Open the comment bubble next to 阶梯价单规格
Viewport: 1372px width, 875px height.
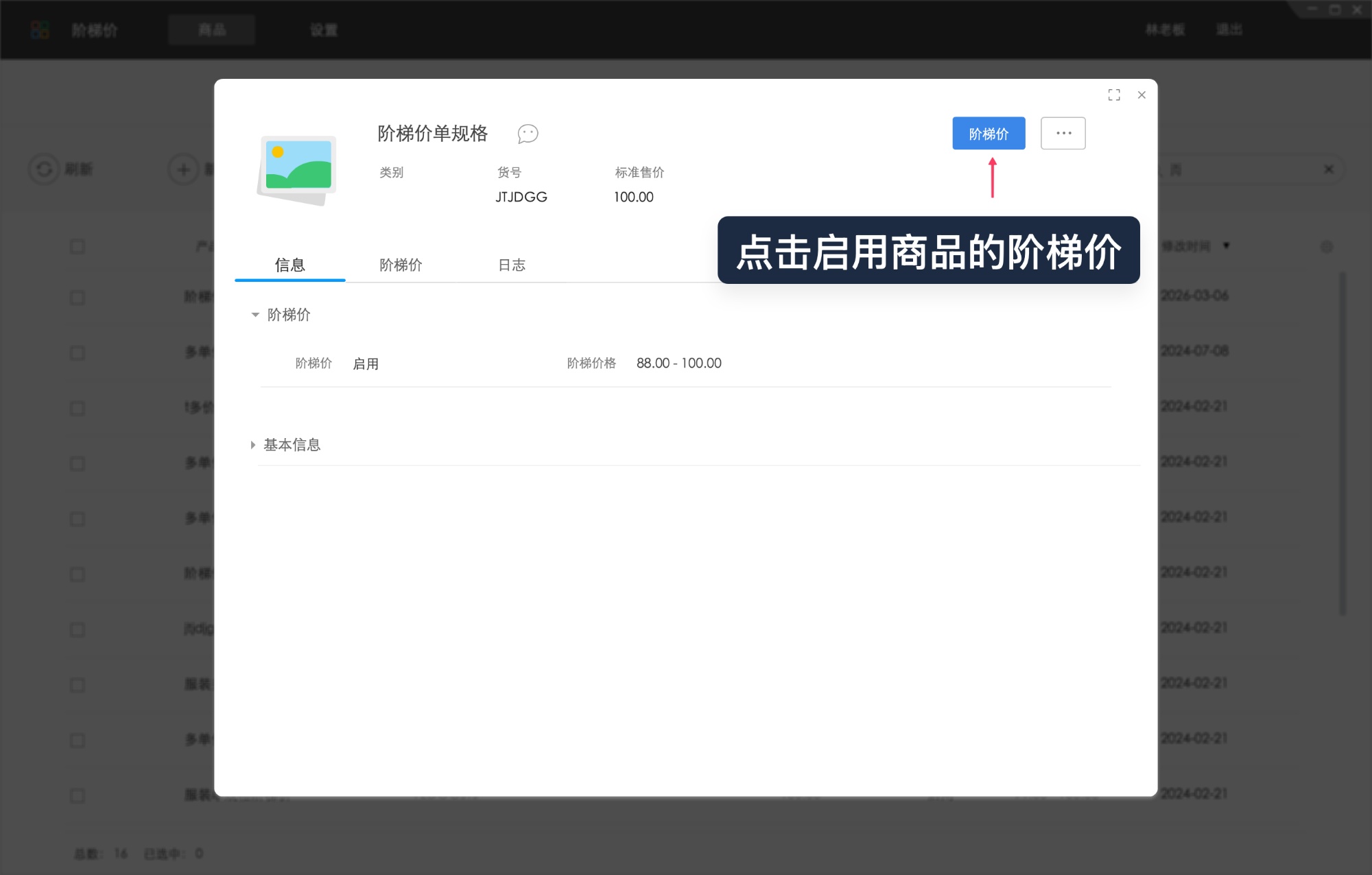pos(528,134)
